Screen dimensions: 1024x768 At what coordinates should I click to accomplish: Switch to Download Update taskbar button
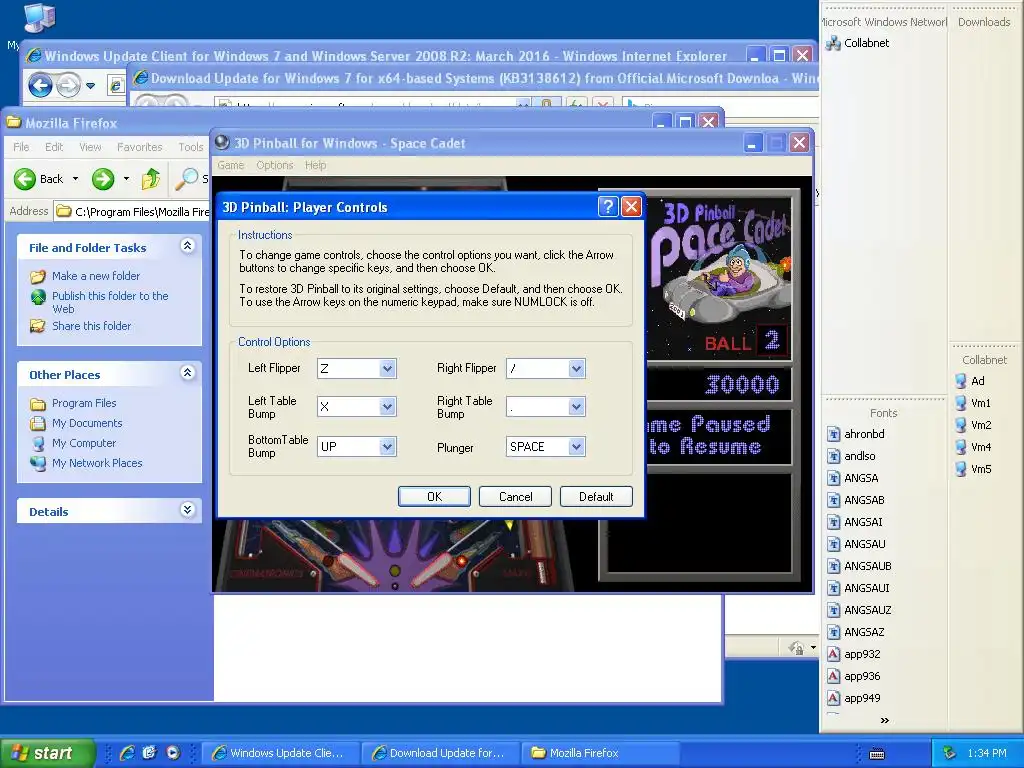(x=441, y=753)
